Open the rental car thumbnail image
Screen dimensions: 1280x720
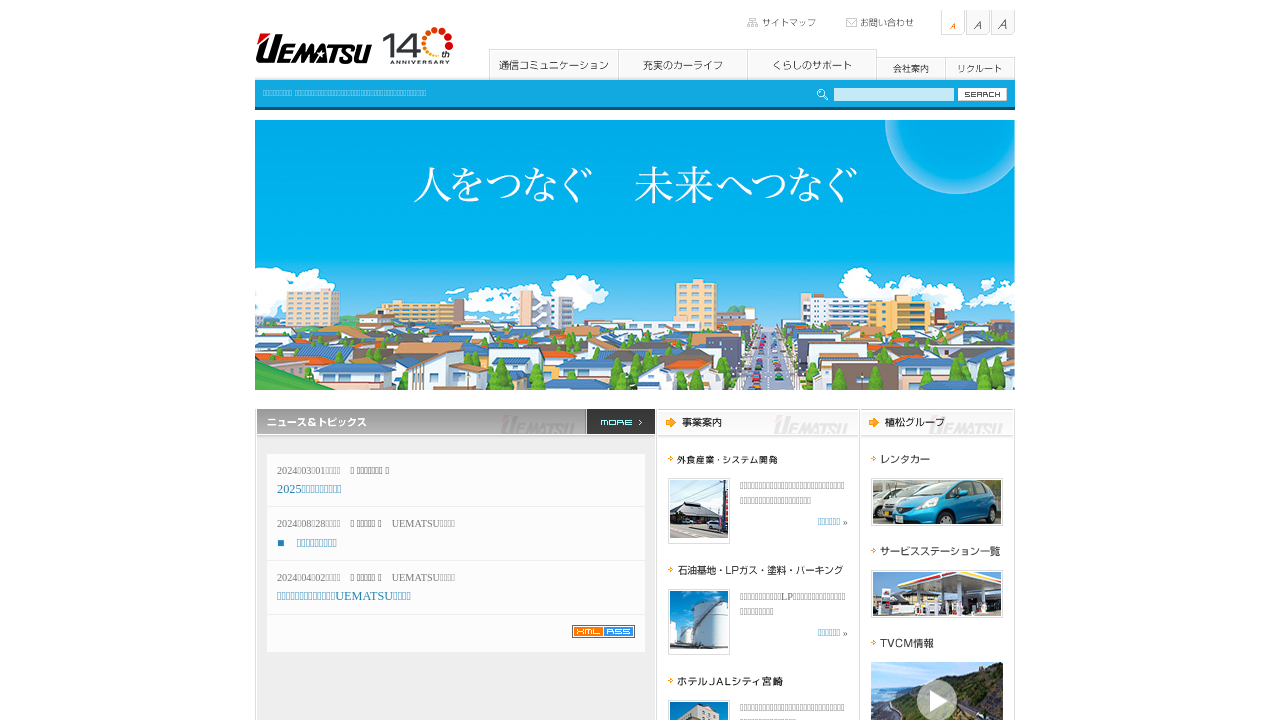(x=936, y=502)
